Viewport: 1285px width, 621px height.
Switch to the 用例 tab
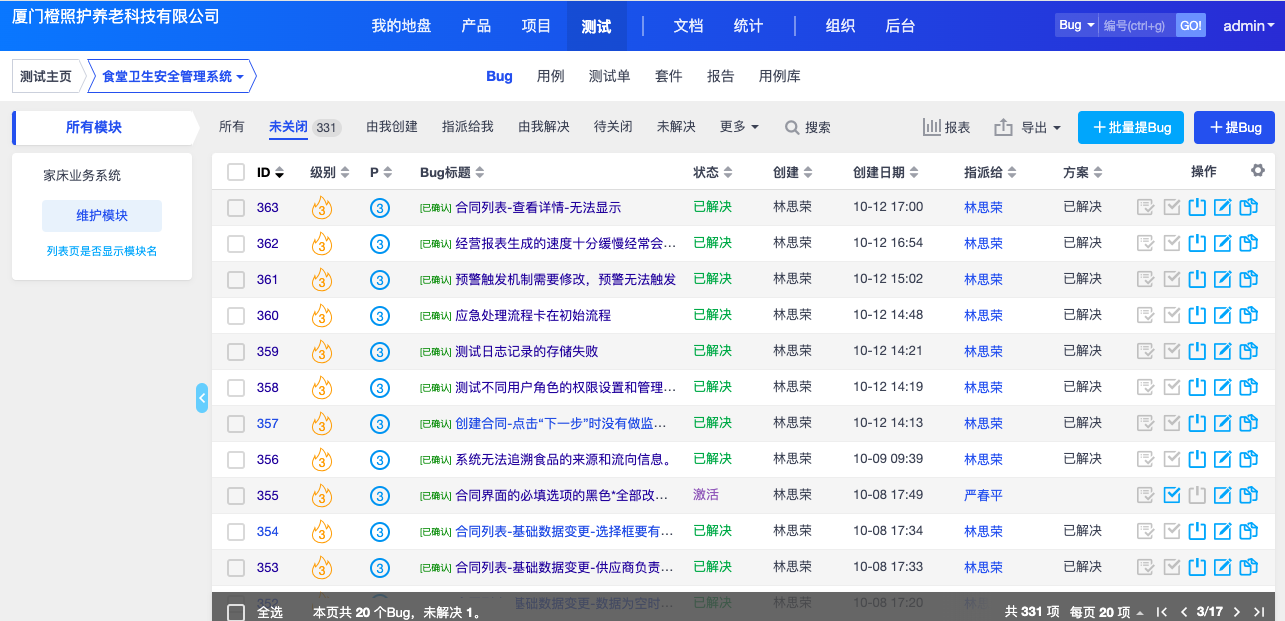[550, 76]
